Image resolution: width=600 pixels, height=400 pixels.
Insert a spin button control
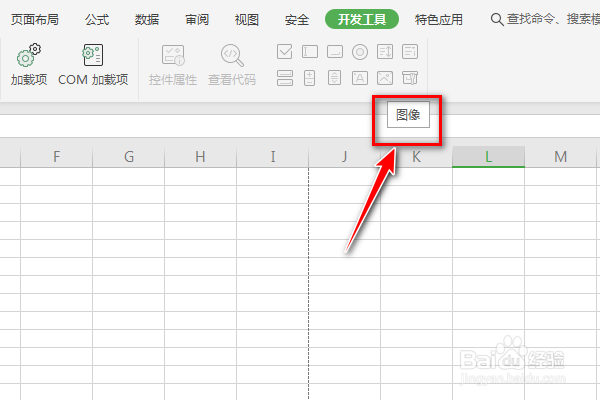coord(309,78)
